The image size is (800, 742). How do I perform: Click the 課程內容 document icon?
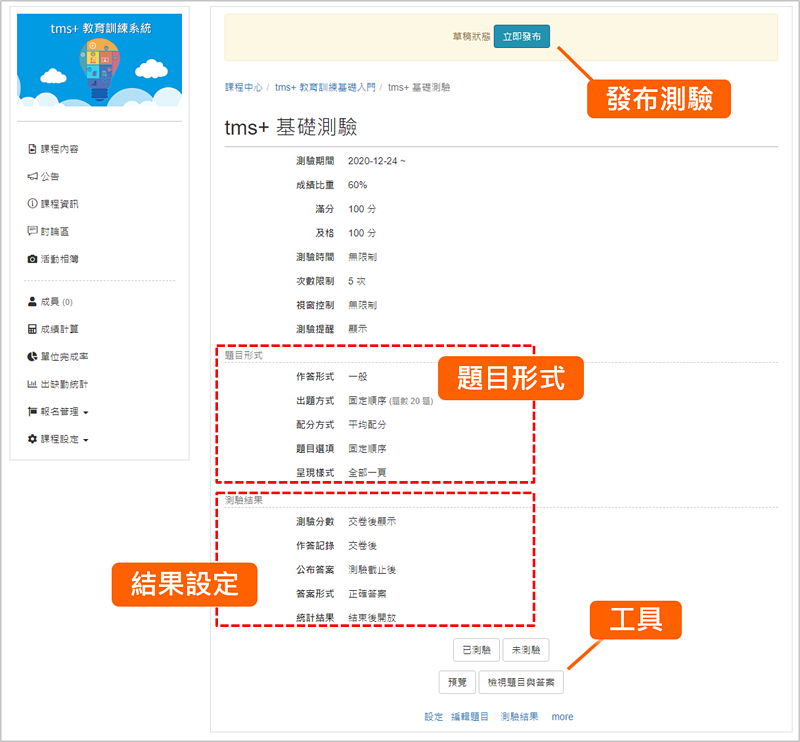pyautogui.click(x=32, y=149)
